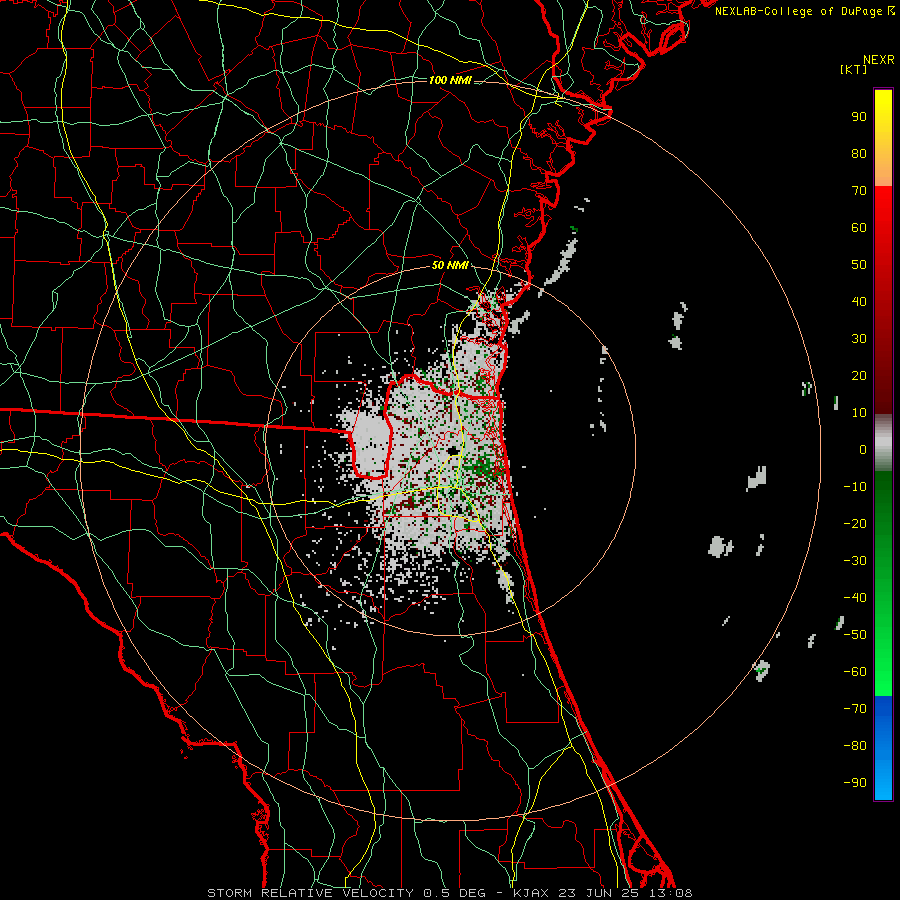This screenshot has width=900, height=900.
Task: Click the gray zero-velocity segment of color bar
Action: tap(883, 443)
